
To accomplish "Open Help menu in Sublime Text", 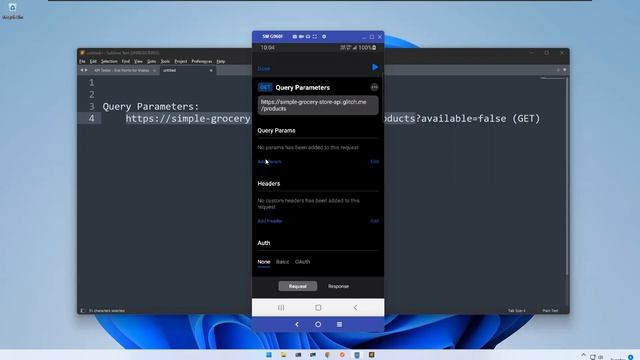I will (x=221, y=61).
